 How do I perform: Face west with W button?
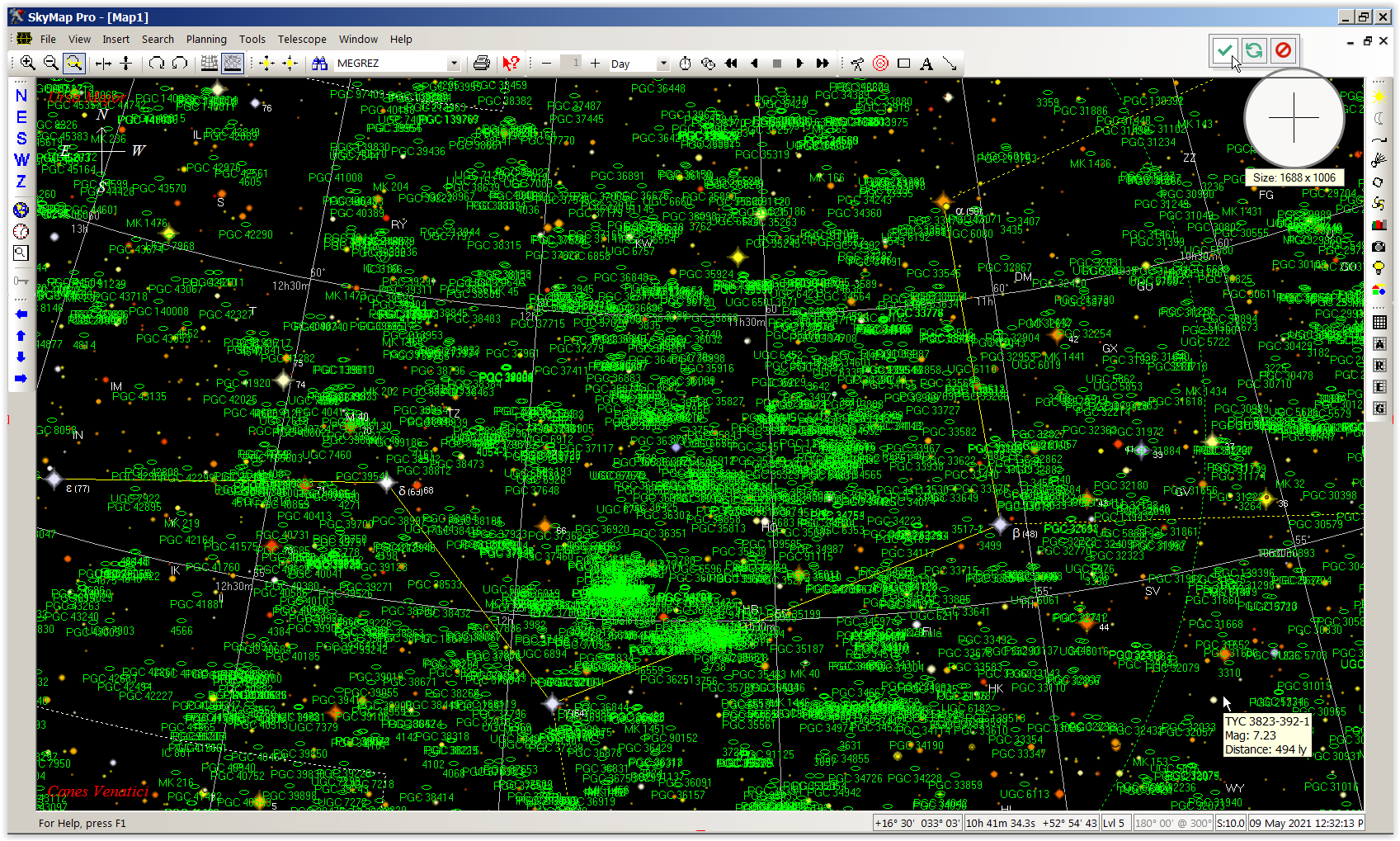21,160
